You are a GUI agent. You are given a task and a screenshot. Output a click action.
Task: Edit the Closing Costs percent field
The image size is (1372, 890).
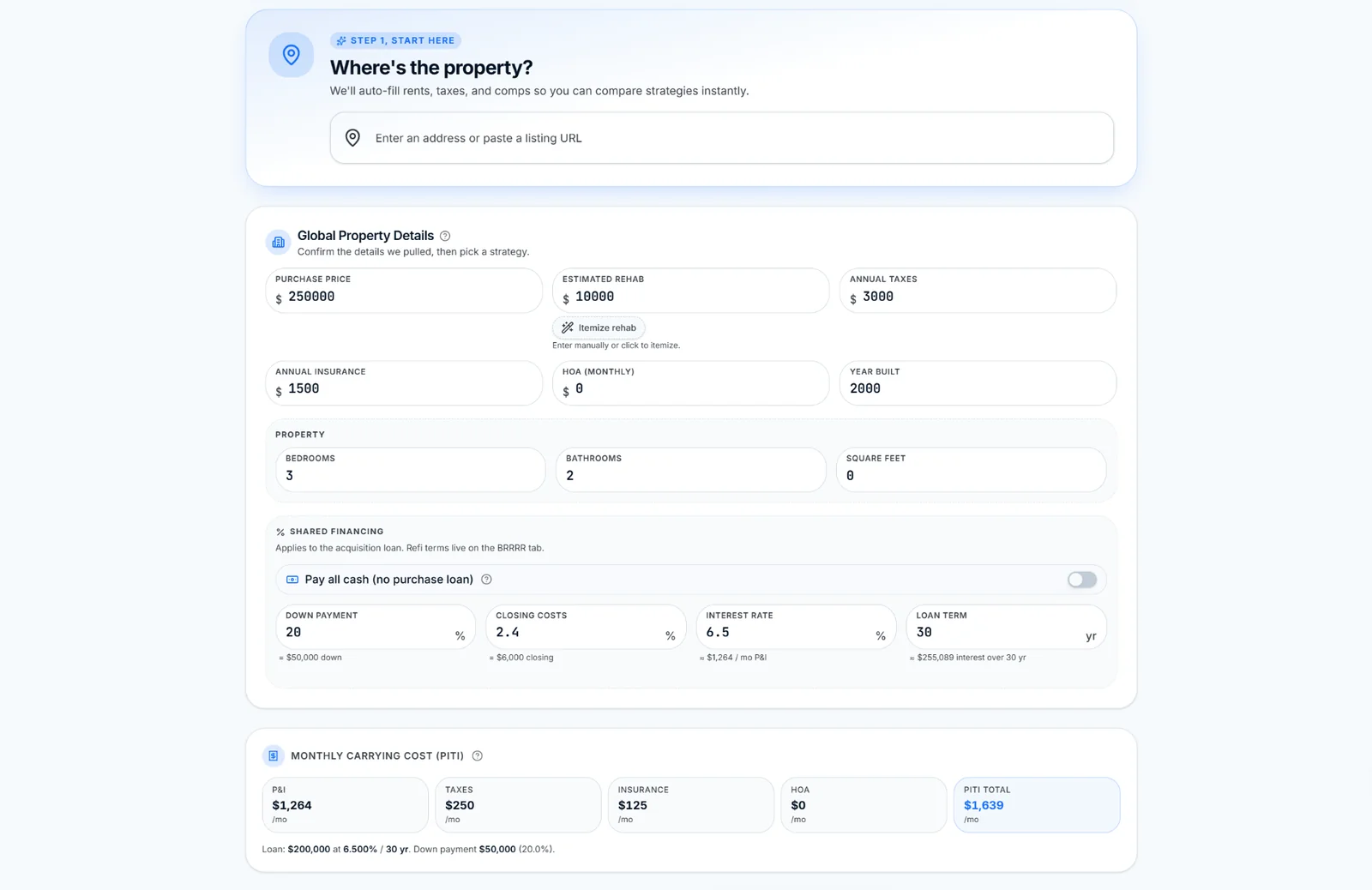[586, 627]
